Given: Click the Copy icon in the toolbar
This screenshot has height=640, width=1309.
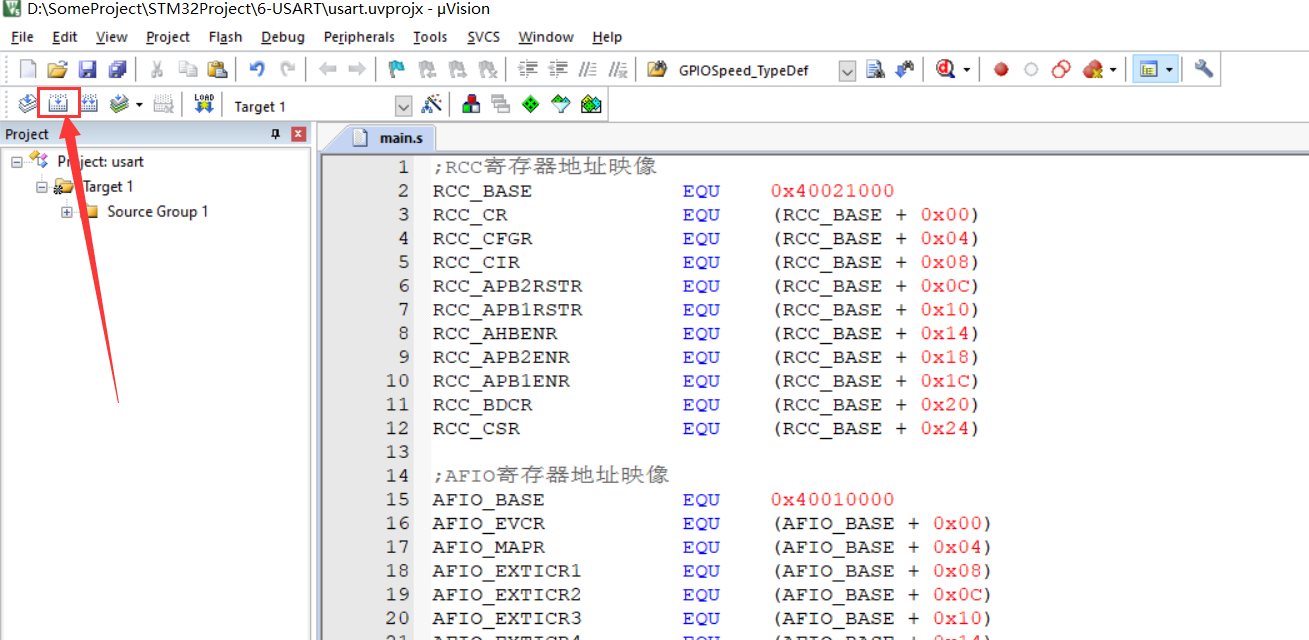Looking at the screenshot, I should coord(187,69).
